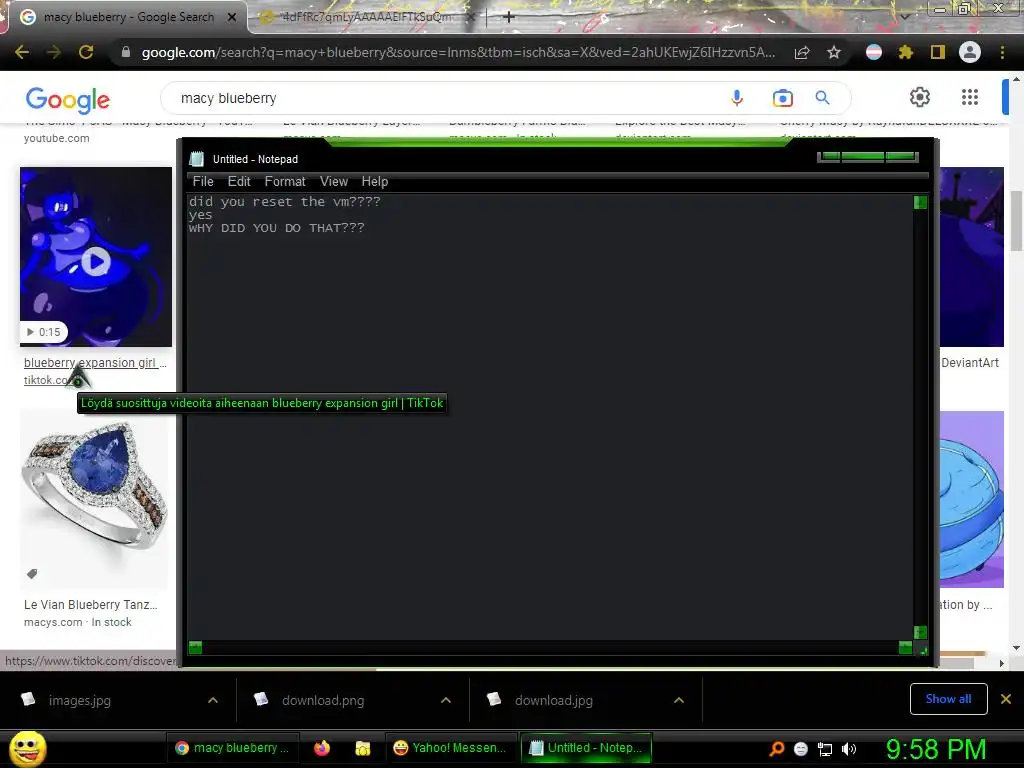The width and height of the screenshot is (1024, 768).
Task: Open the file explorer taskbar icon
Action: [x=362, y=748]
